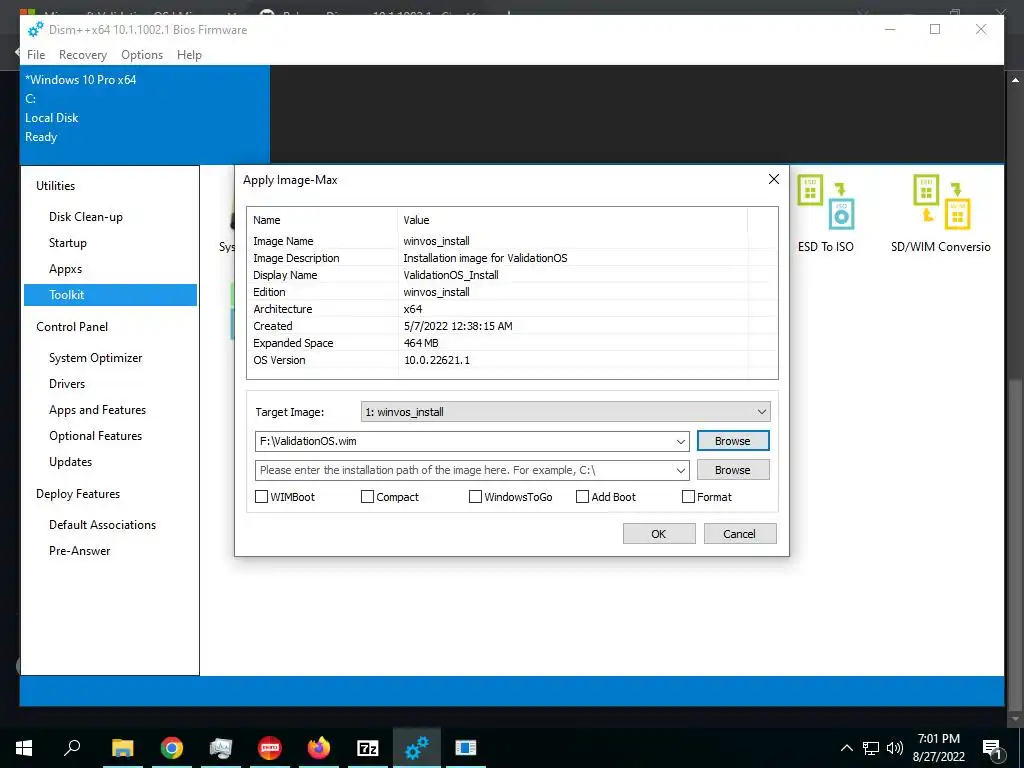Open dropdown for F:\ValidationOS.wim path

click(x=680, y=441)
